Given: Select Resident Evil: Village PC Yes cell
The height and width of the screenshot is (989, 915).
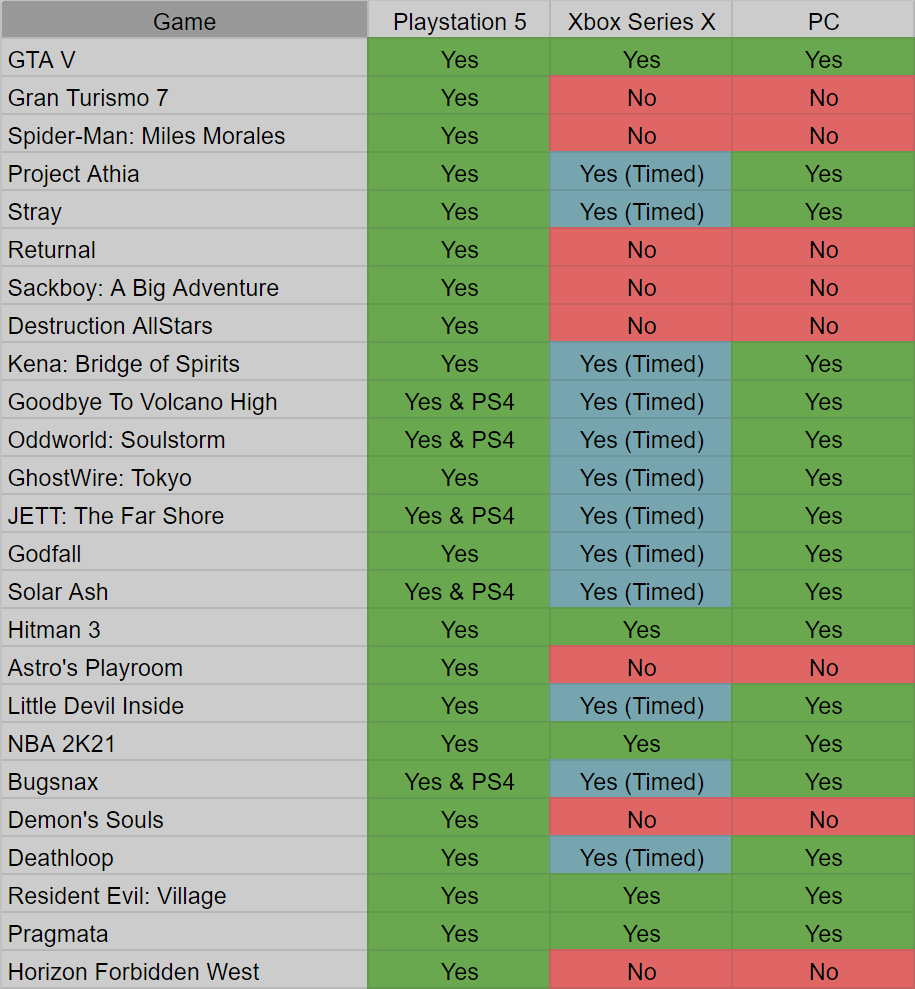Looking at the screenshot, I should point(824,896).
